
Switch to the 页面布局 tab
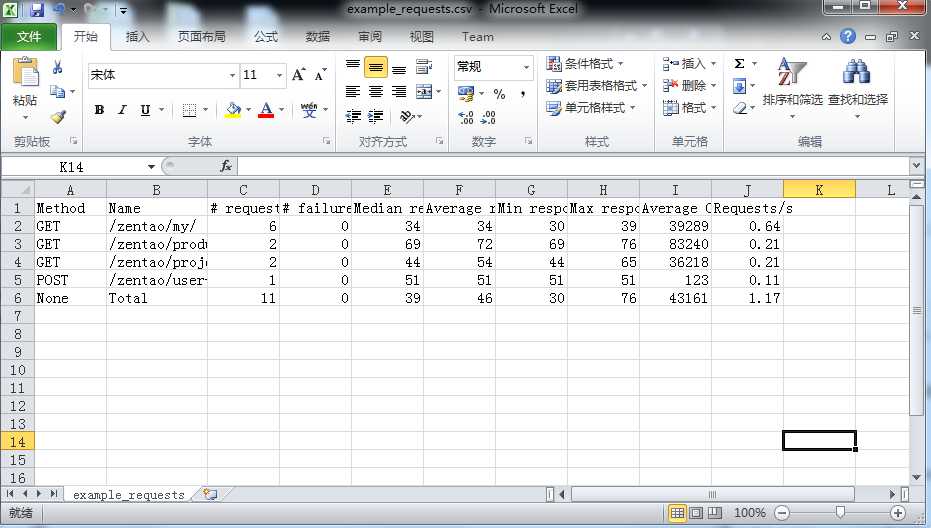[x=201, y=37]
